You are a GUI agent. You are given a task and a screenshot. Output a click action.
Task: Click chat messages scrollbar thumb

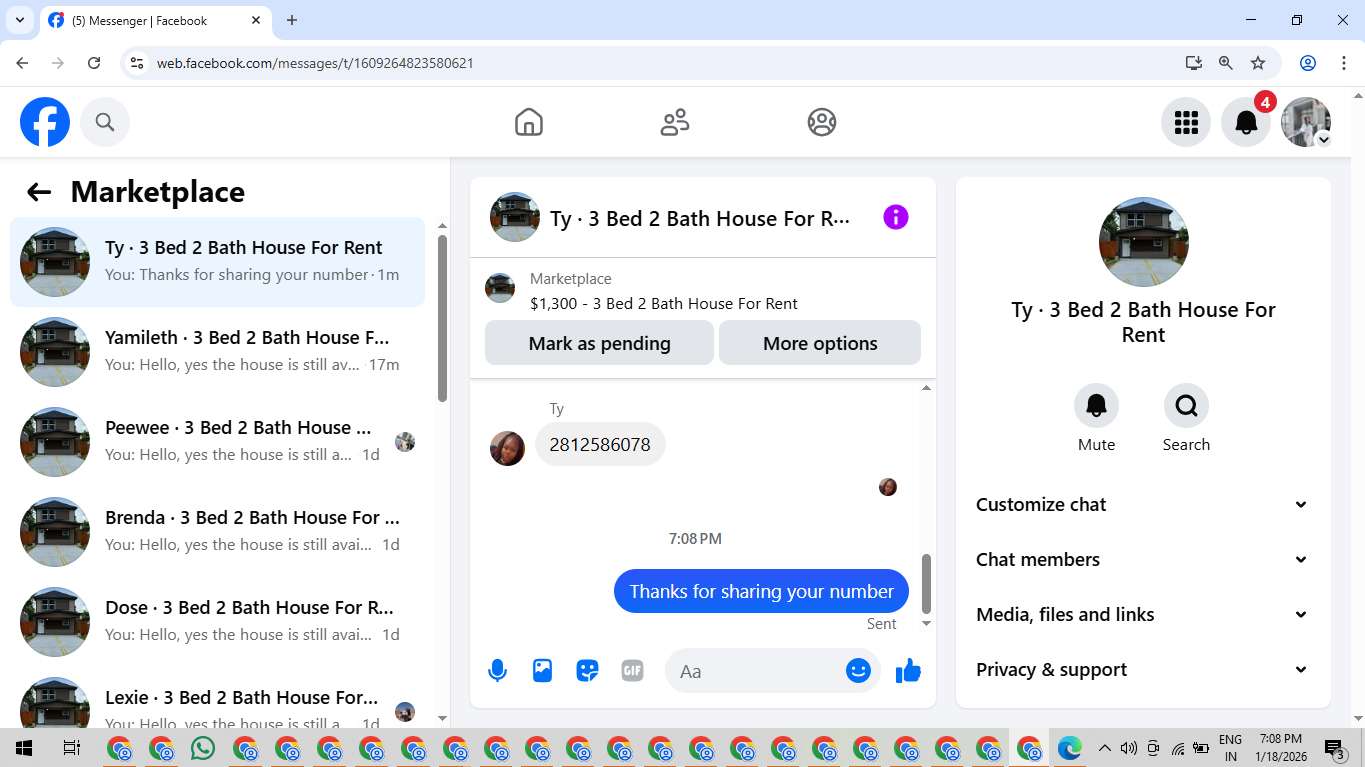pos(926,583)
